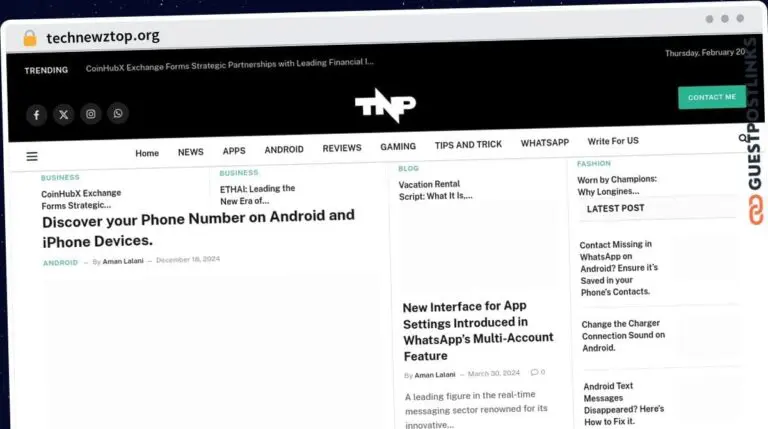Open the WHATSAPP menu item
The width and height of the screenshot is (768, 429).
pyautogui.click(x=545, y=143)
